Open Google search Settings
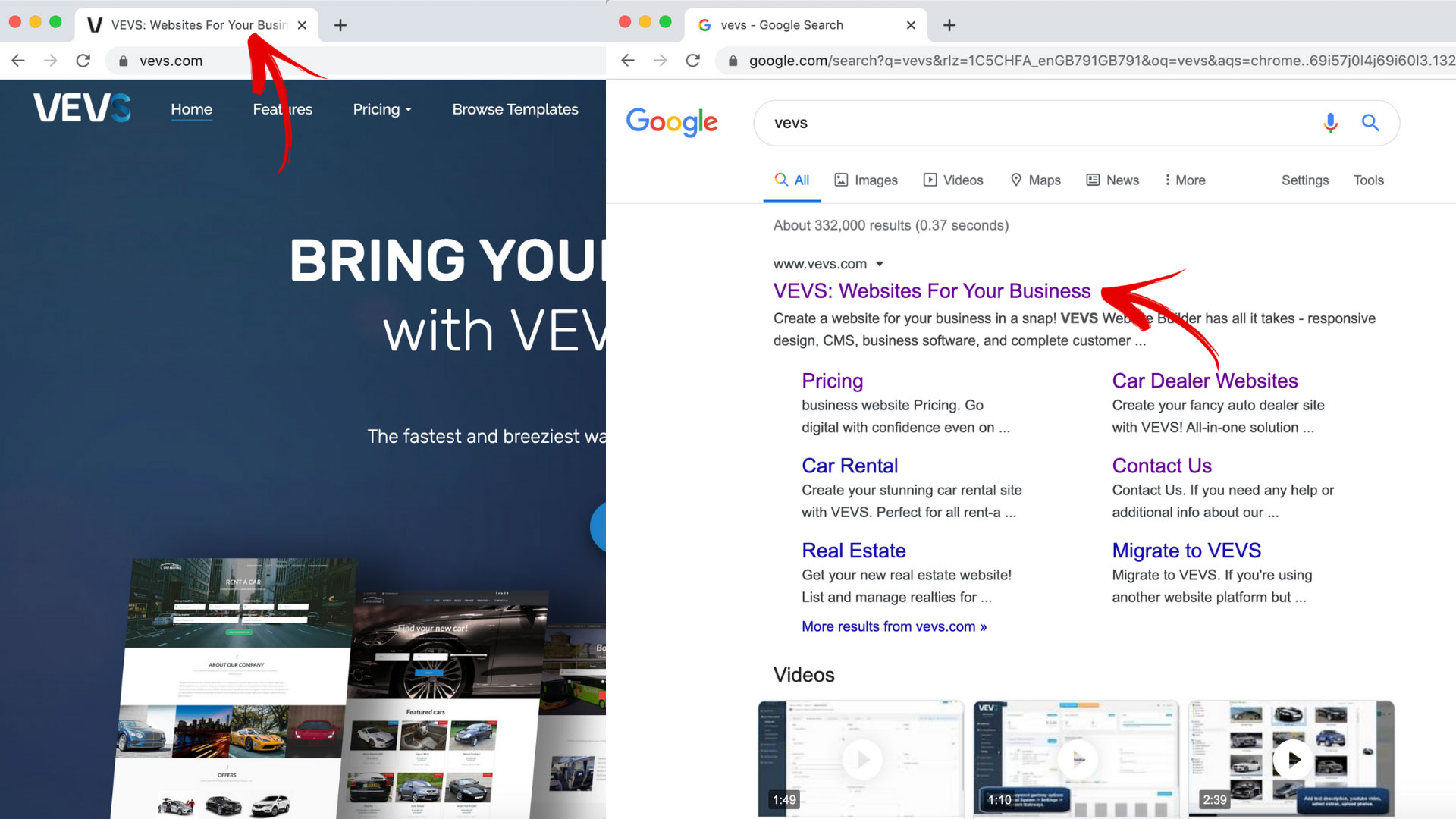 coord(1305,180)
